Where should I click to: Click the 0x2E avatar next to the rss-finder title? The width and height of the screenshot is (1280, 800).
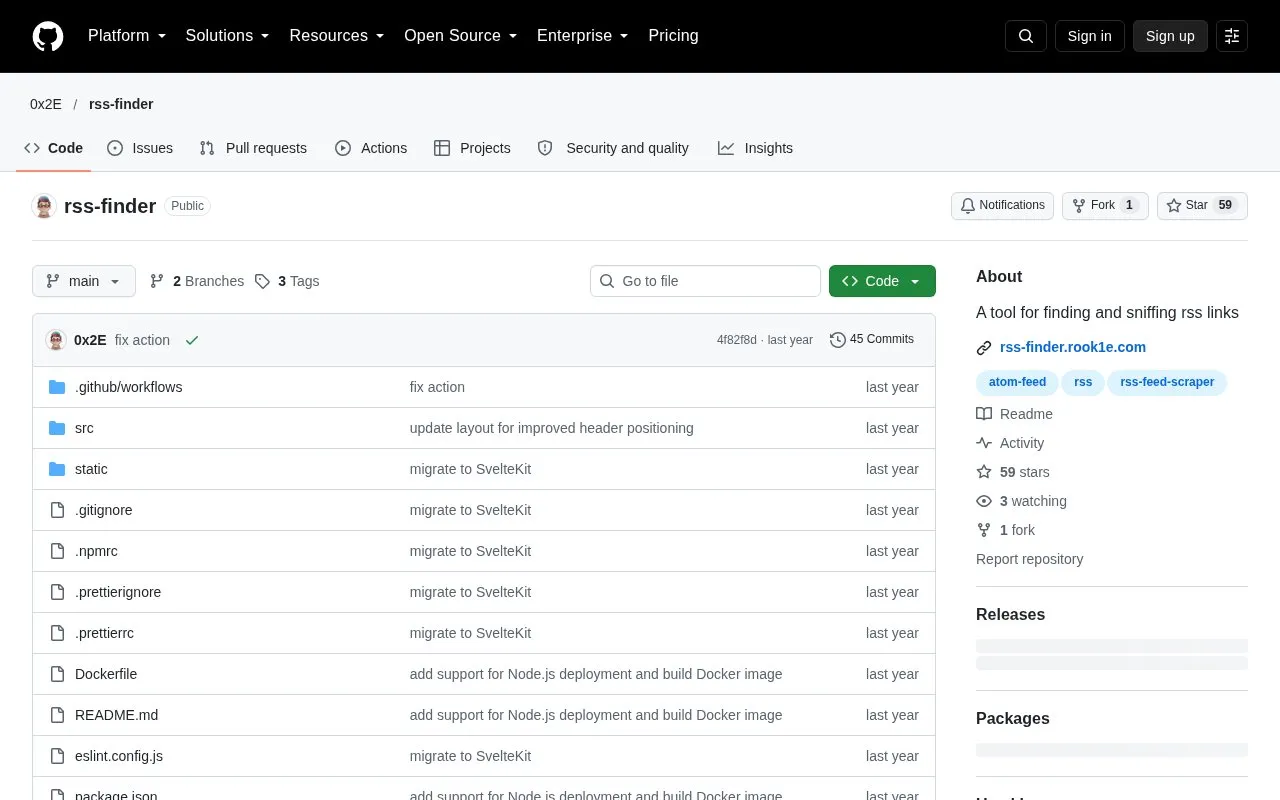(44, 206)
